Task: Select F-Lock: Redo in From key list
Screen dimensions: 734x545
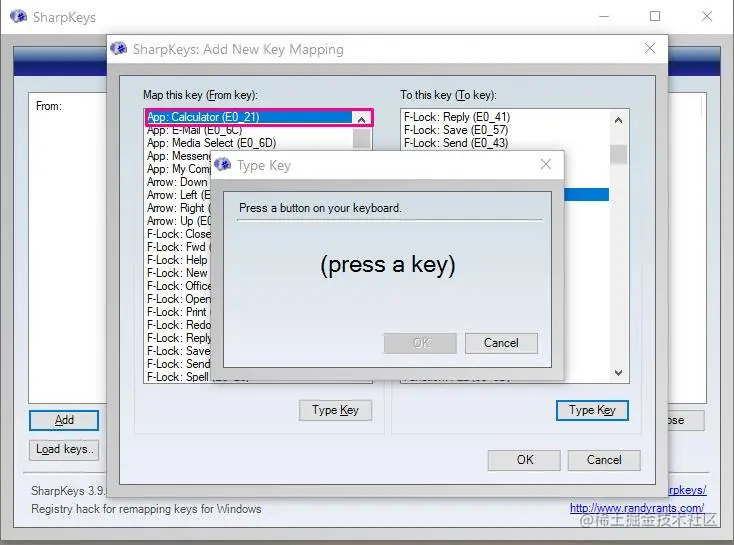Action: pos(178,325)
